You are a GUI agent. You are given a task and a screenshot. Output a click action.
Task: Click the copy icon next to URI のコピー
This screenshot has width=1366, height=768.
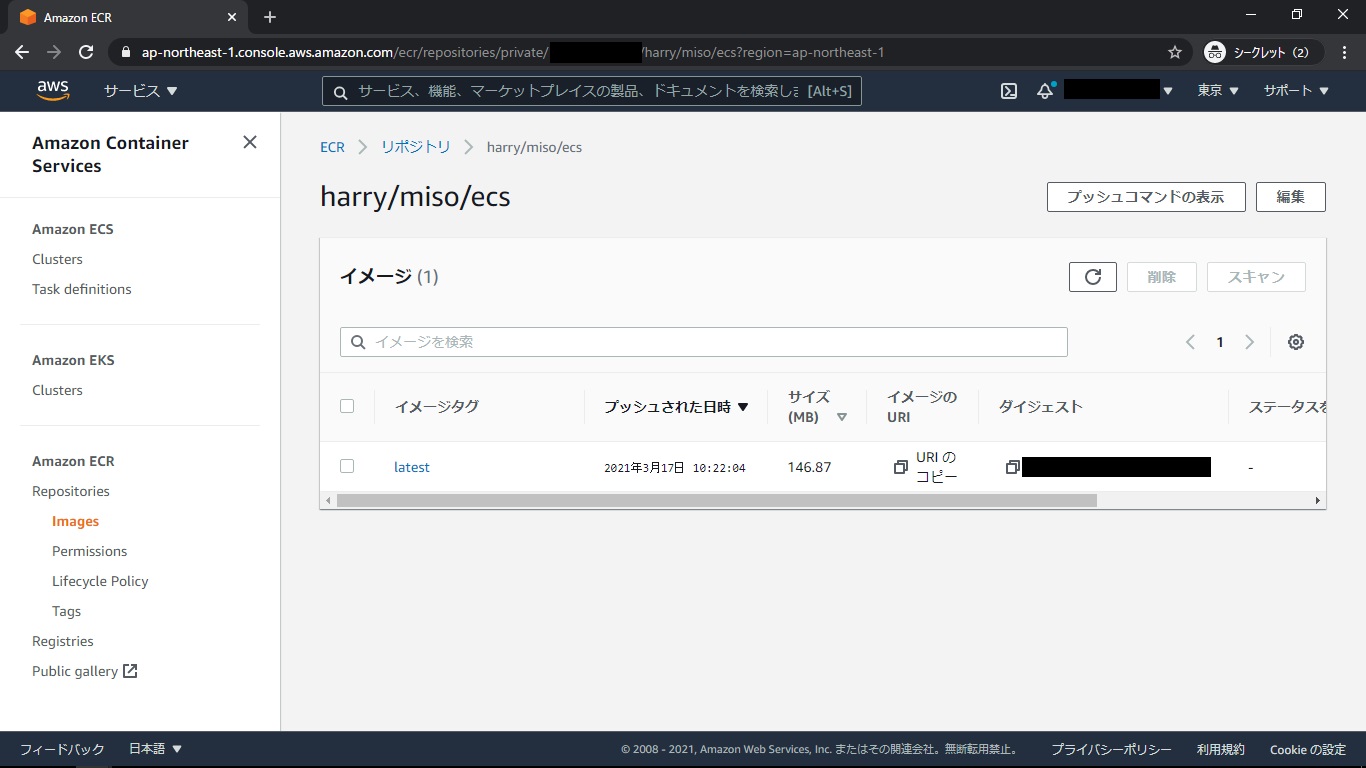(900, 467)
